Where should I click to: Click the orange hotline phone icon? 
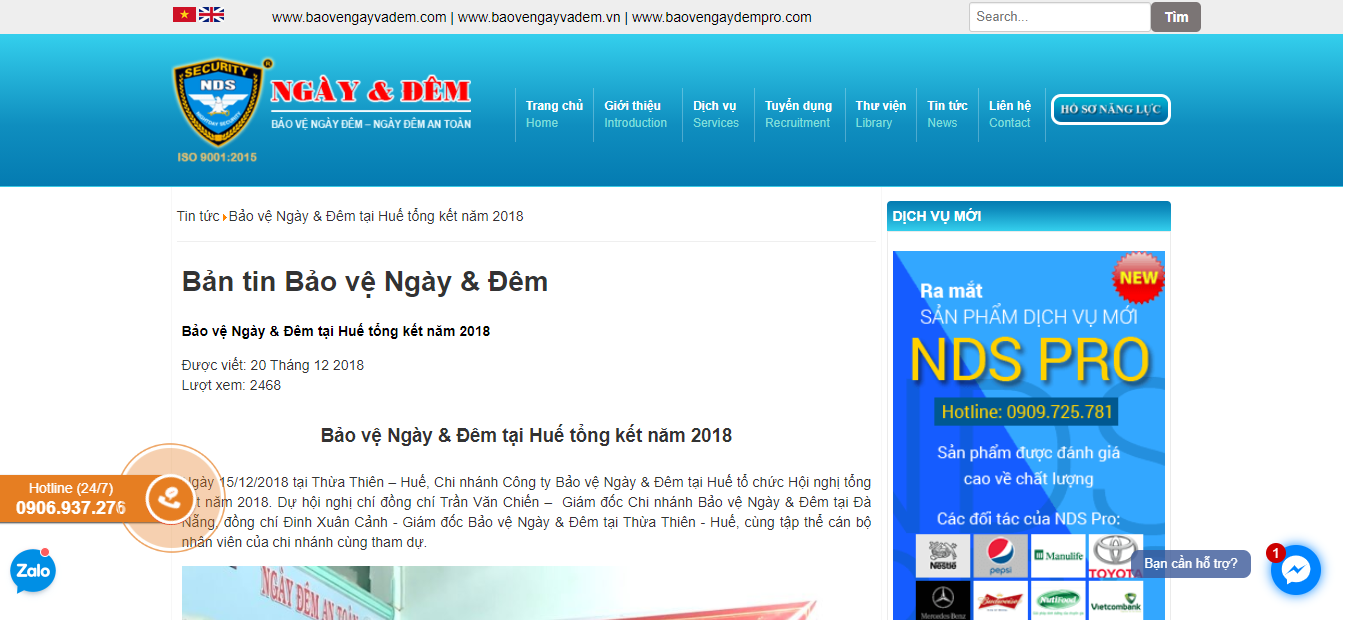[x=169, y=498]
